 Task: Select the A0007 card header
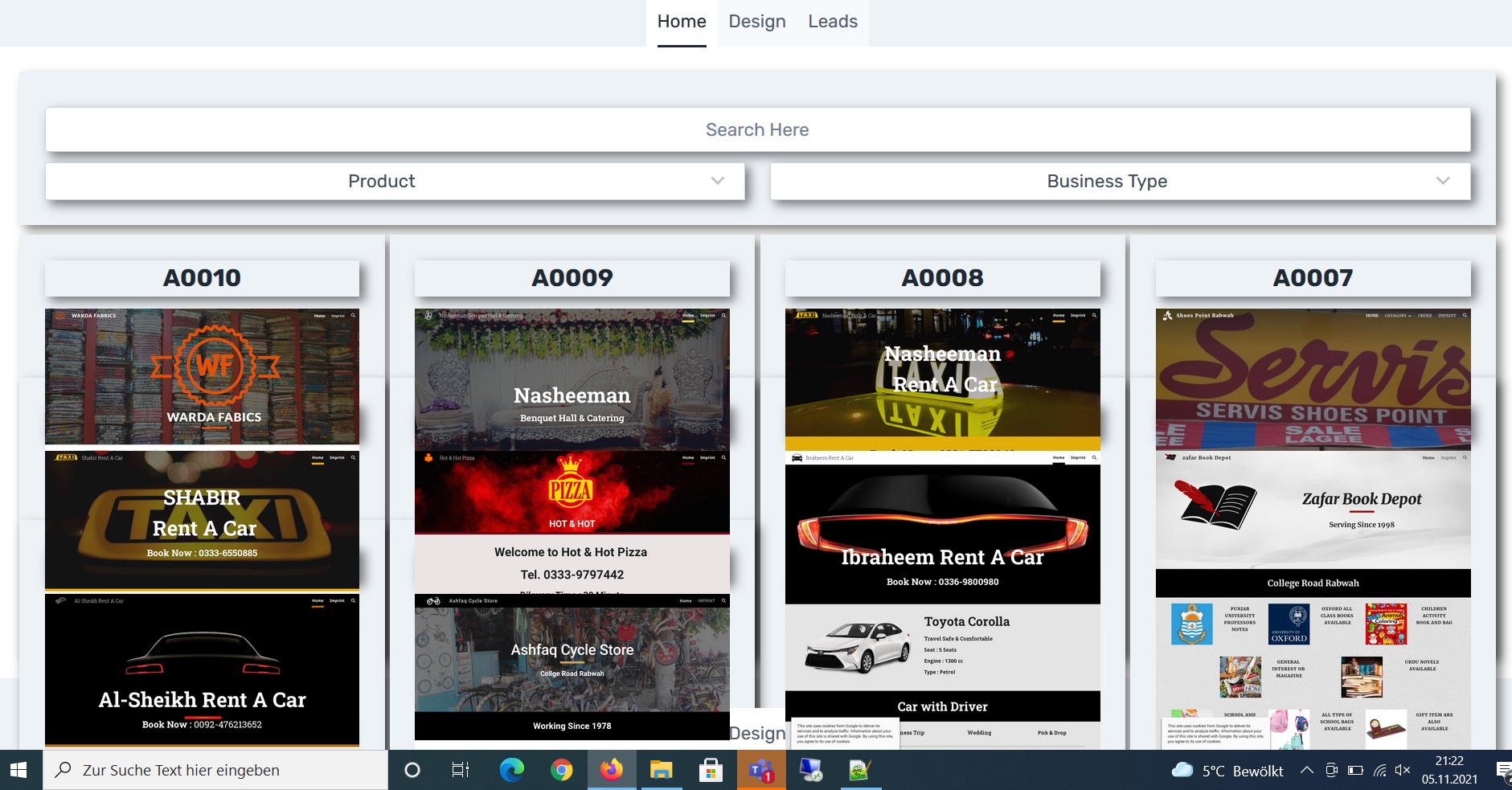pyautogui.click(x=1313, y=278)
